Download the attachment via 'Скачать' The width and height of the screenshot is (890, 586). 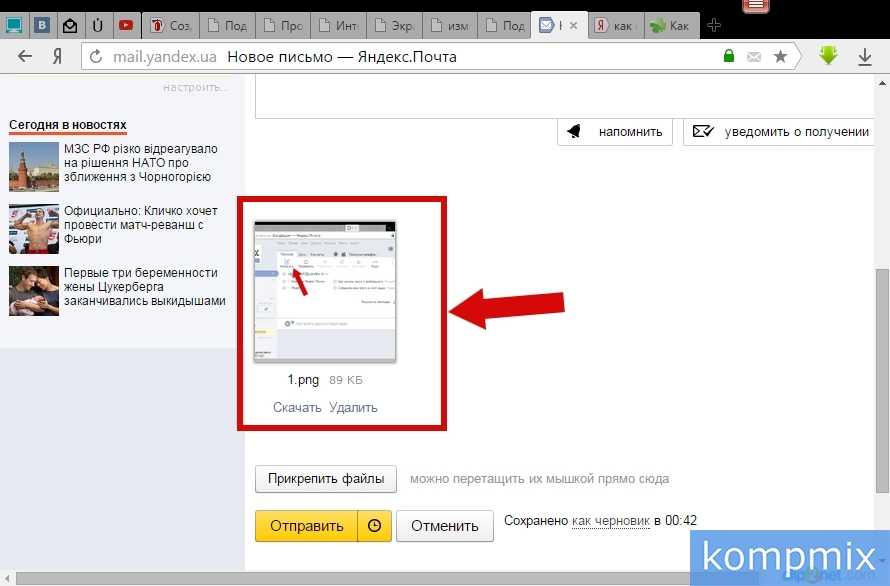[x=297, y=408]
